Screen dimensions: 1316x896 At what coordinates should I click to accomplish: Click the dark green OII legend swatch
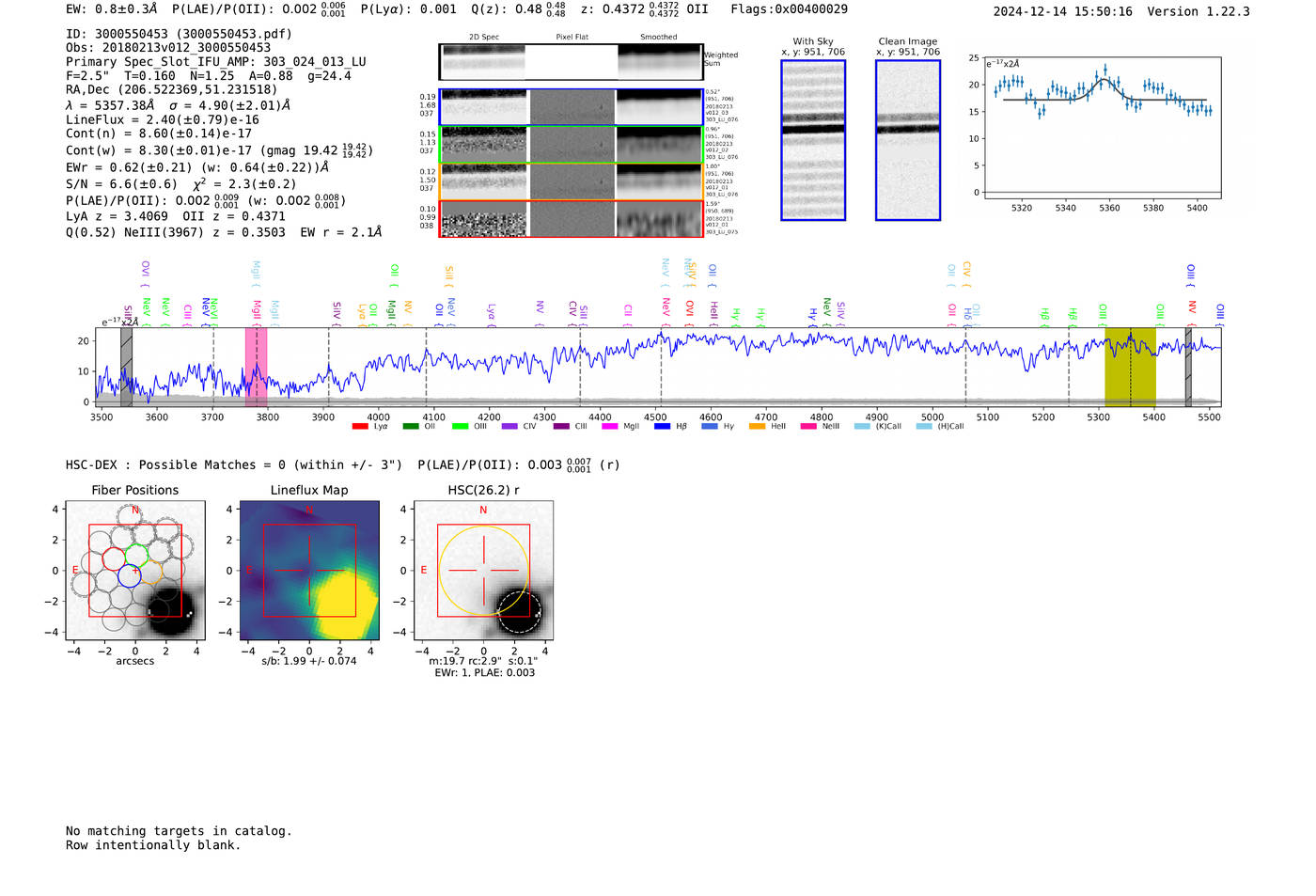click(411, 427)
